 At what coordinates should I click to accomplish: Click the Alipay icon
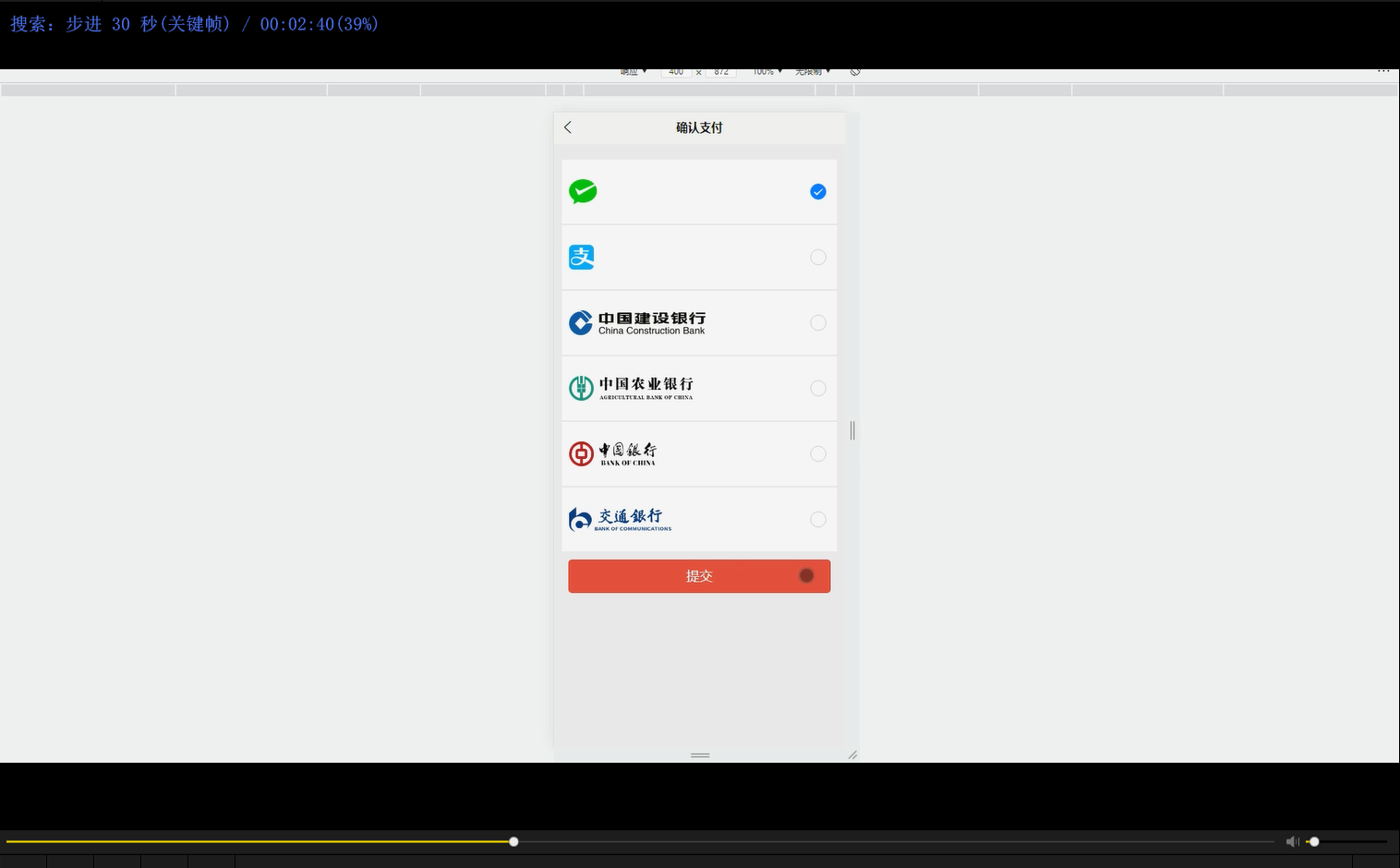tap(581, 257)
